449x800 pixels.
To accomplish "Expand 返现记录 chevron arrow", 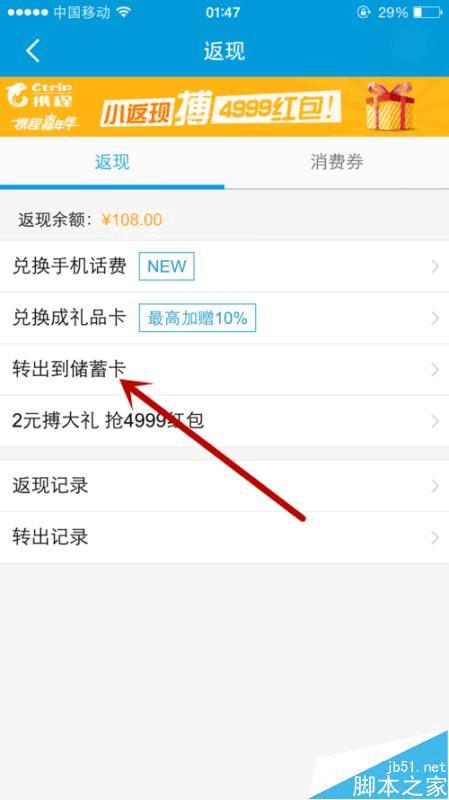I will point(435,486).
